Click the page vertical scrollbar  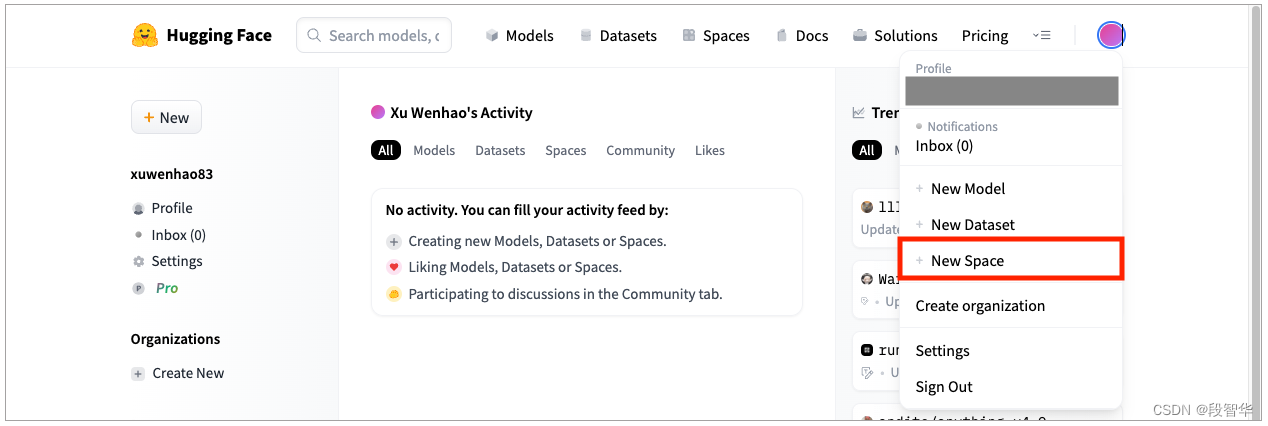(x=1256, y=213)
